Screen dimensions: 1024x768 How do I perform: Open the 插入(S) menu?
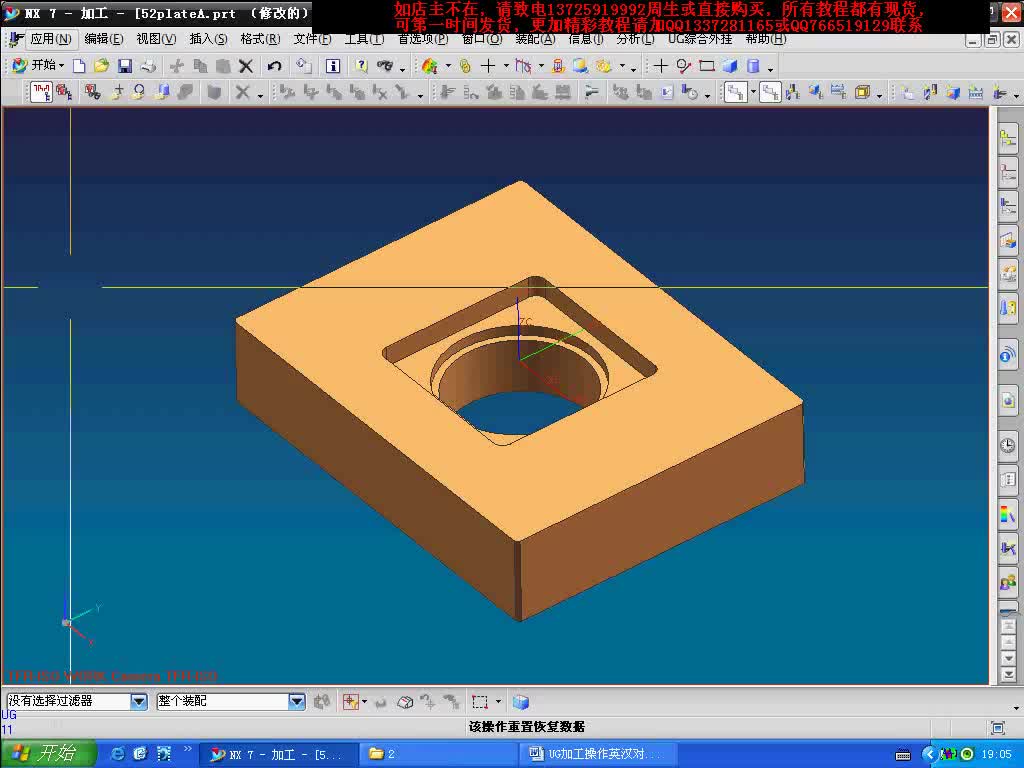[x=208, y=39]
